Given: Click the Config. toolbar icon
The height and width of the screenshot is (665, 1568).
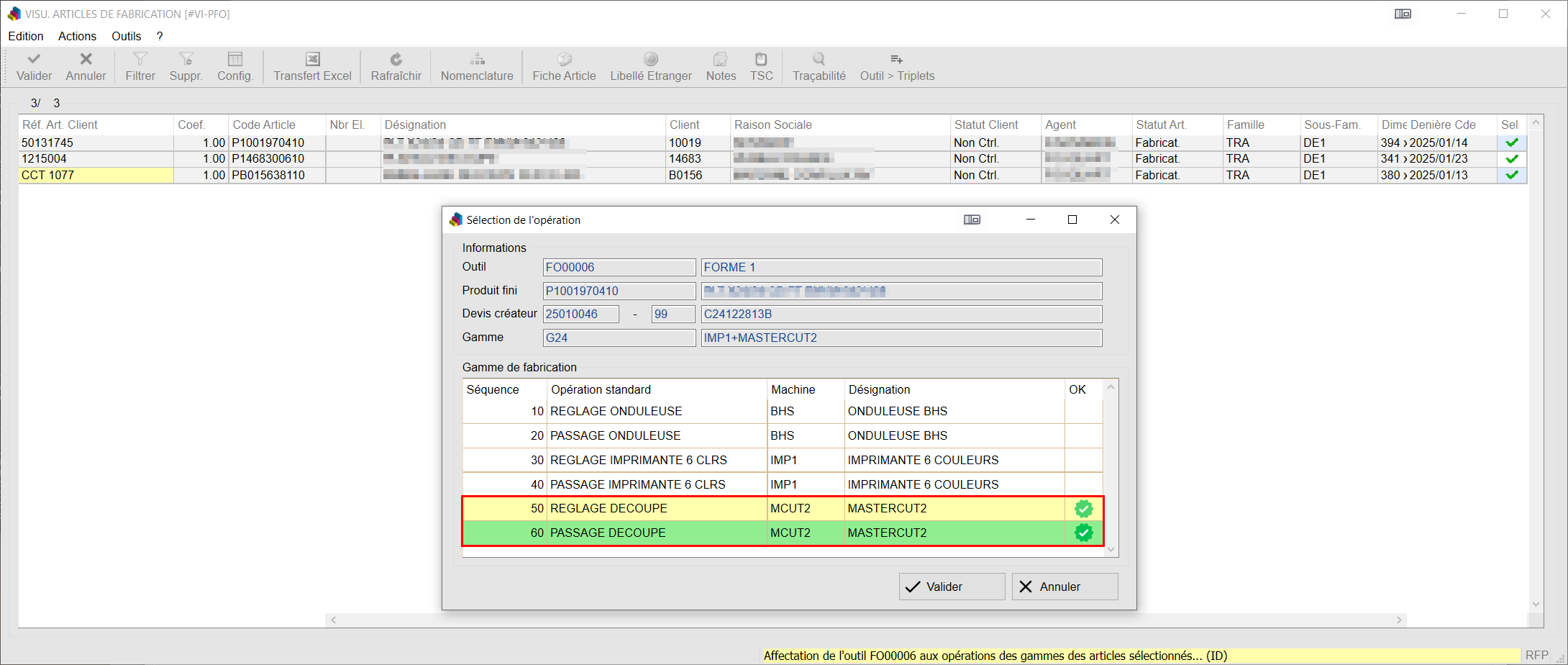Looking at the screenshot, I should (x=235, y=66).
